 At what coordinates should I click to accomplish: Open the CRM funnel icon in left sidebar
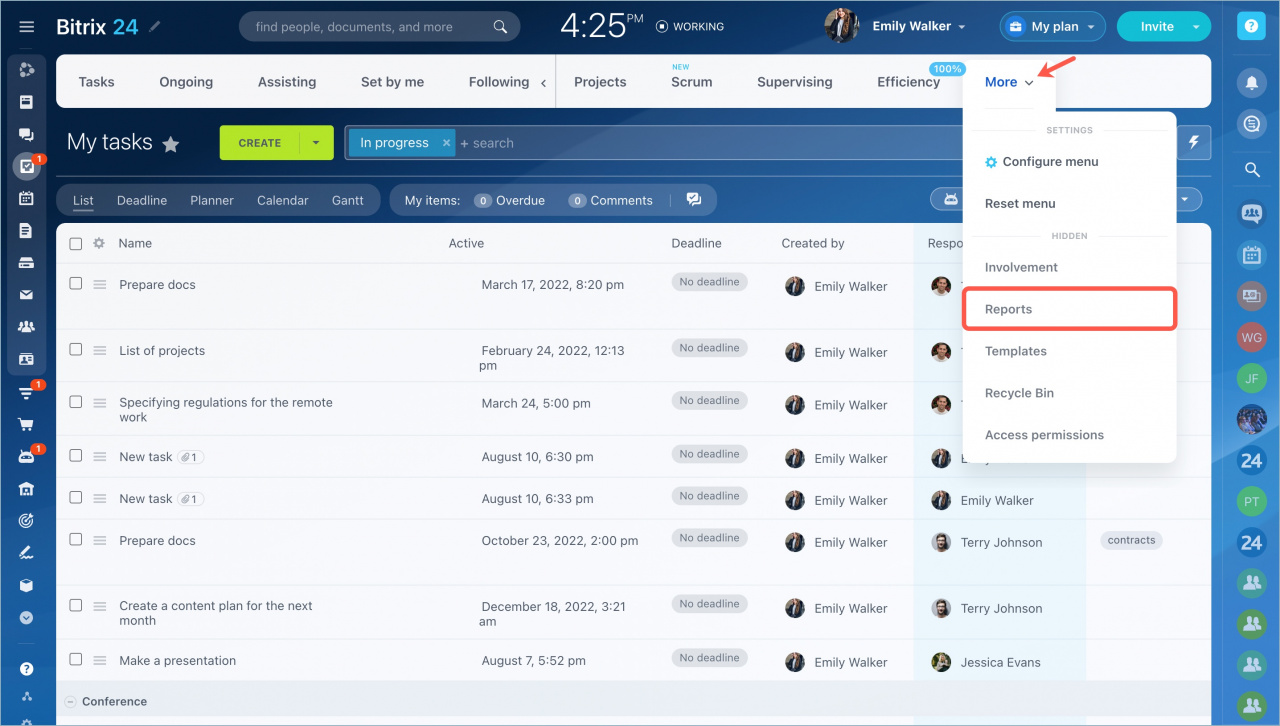(27, 392)
